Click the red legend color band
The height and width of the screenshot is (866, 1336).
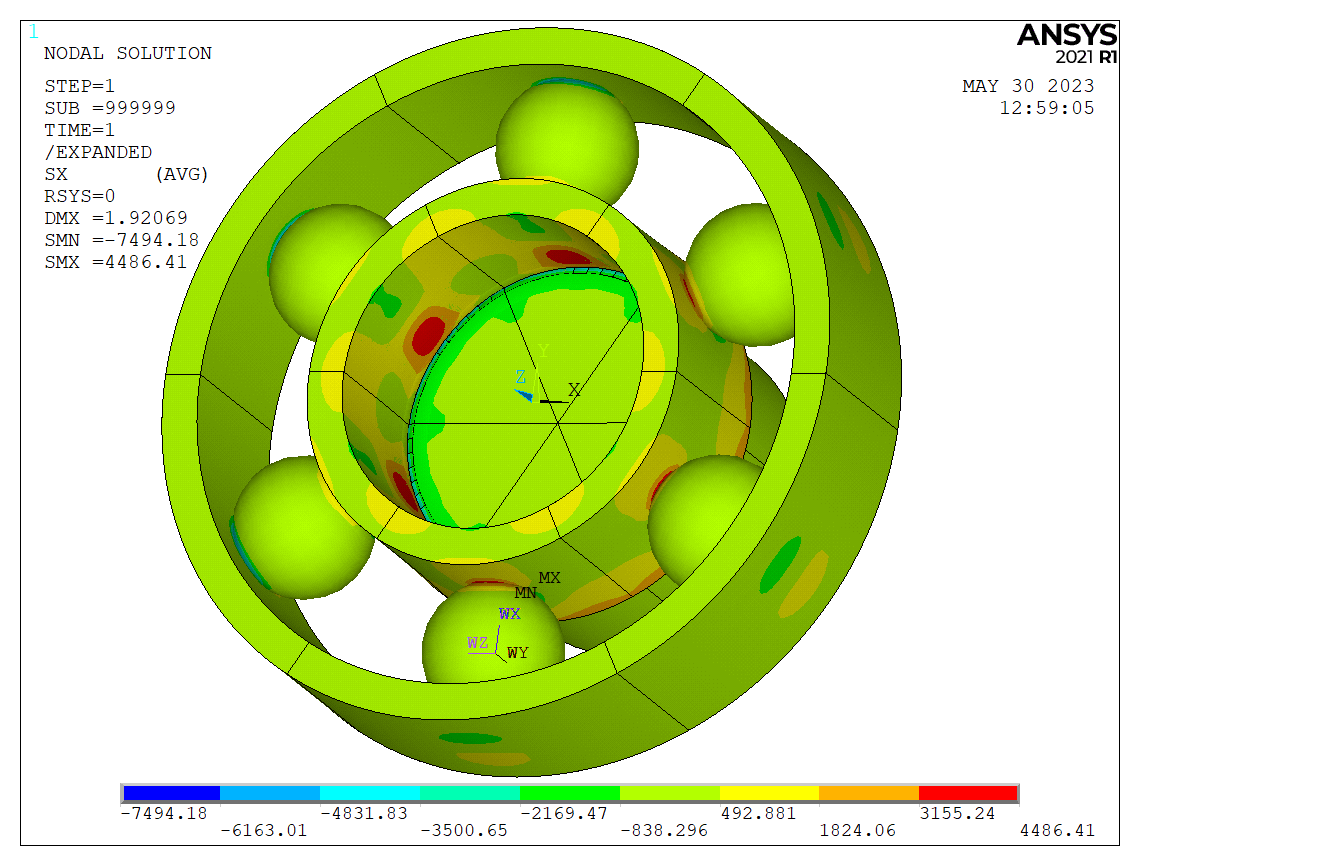tap(968, 793)
